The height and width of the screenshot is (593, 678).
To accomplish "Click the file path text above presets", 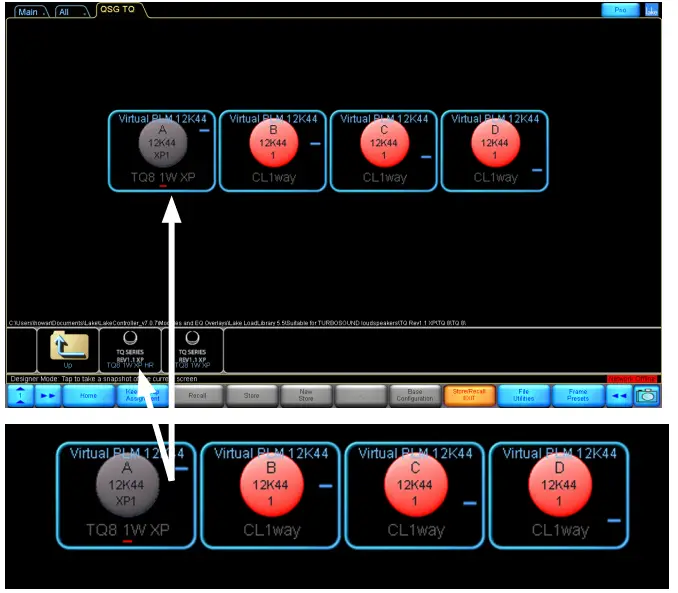I will click(239, 324).
